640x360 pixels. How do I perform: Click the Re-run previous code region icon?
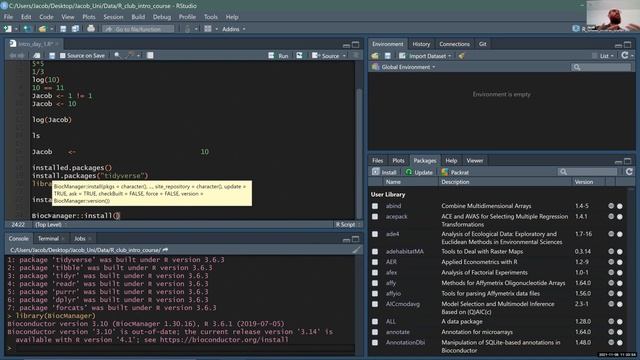click(x=299, y=56)
